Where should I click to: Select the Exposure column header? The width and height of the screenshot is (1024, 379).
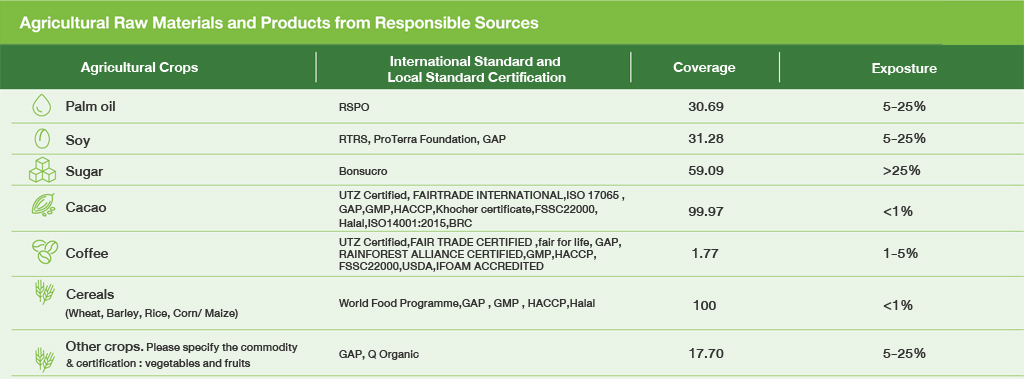[904, 68]
